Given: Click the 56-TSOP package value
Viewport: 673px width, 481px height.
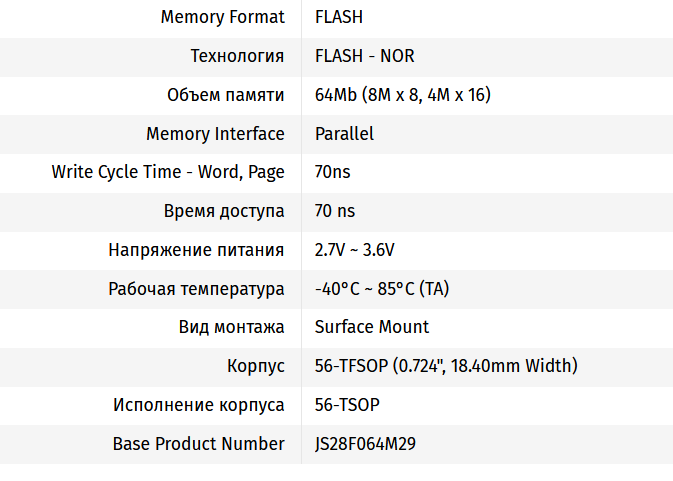Looking at the screenshot, I should click(x=347, y=405).
